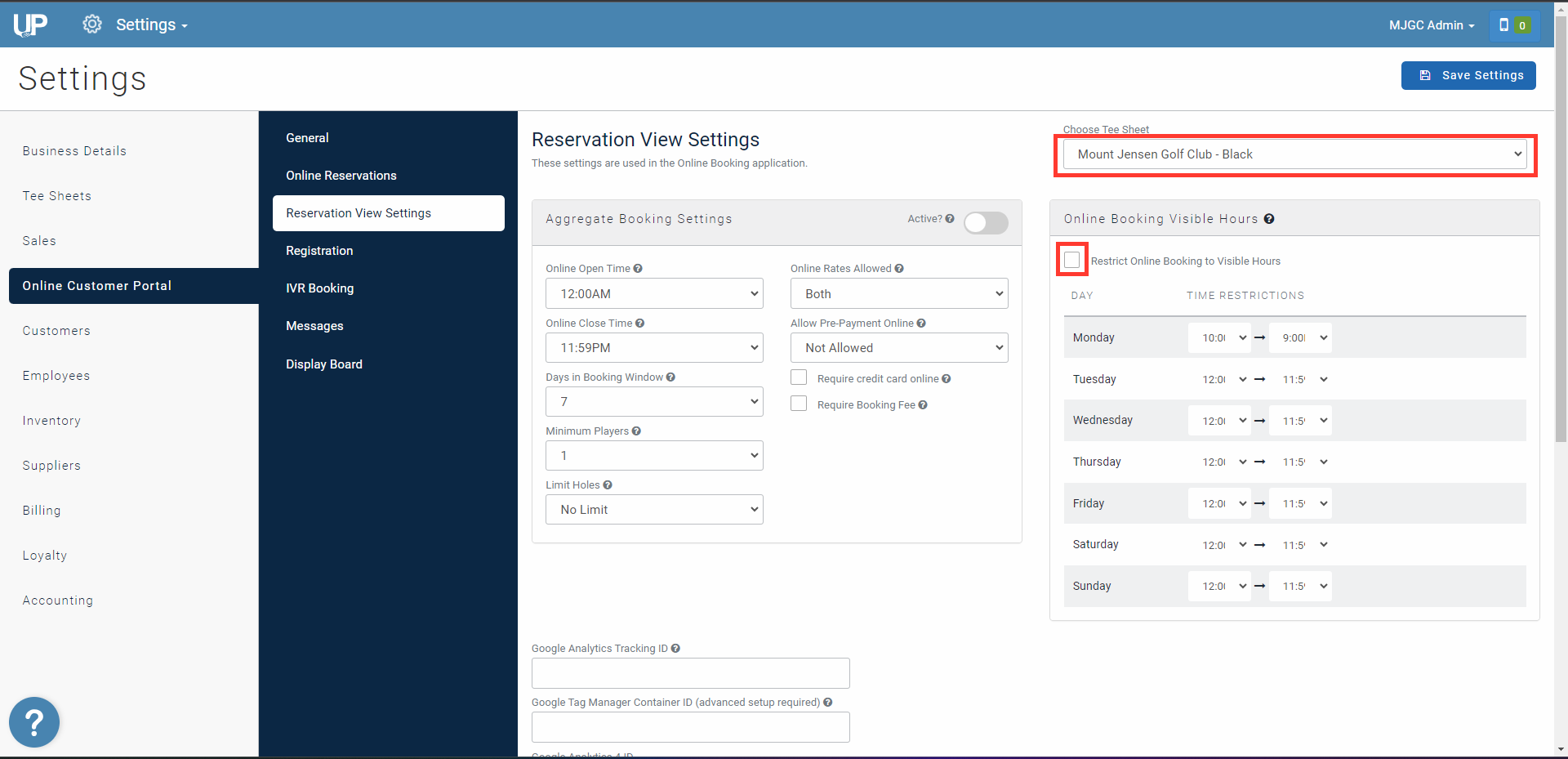Image resolution: width=1568 pixels, height=759 pixels.
Task: Expand the Online Rates Allowed dropdown
Action: 899,294
